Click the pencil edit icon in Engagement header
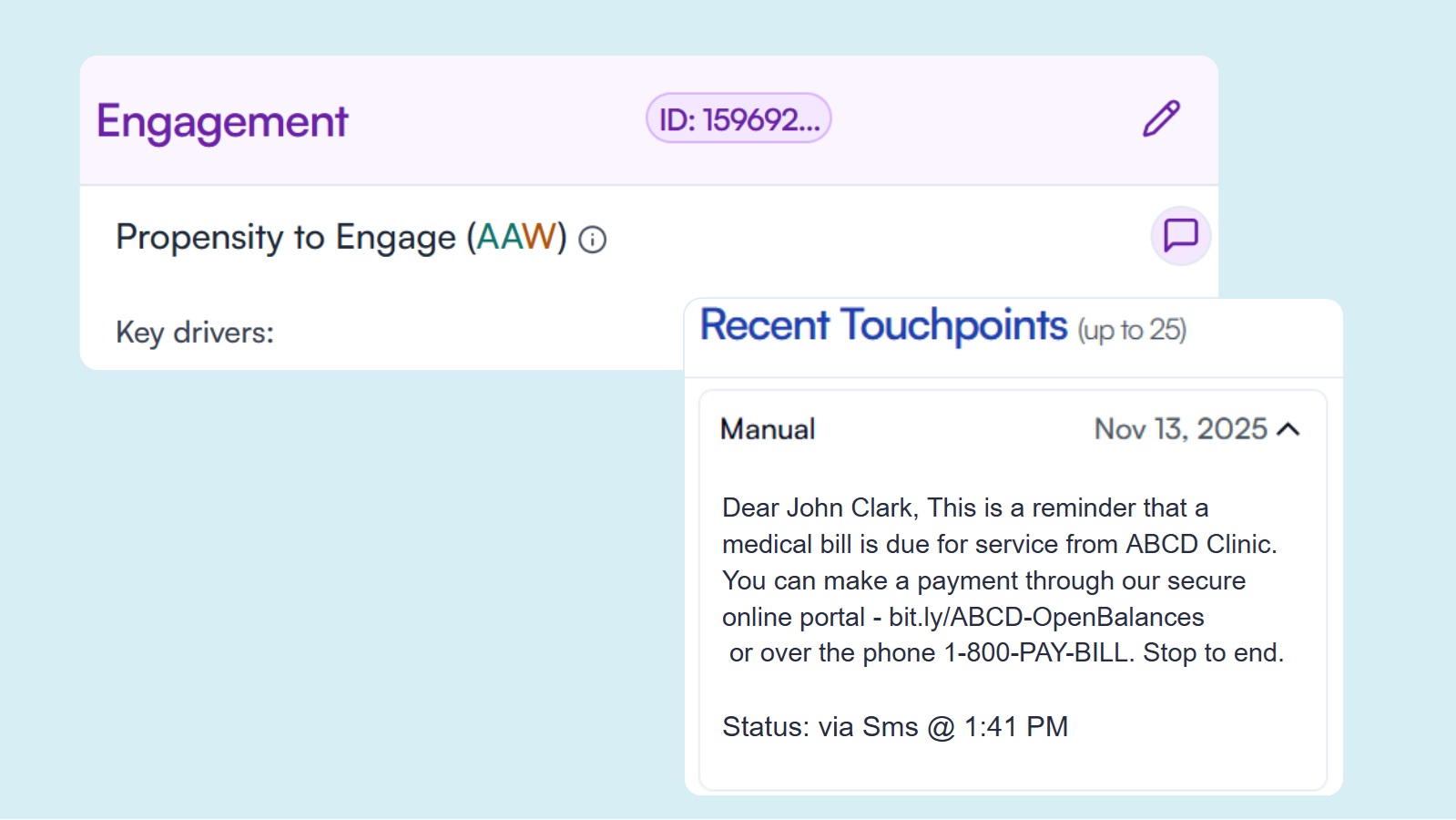The height and width of the screenshot is (820, 1456). 1161,119
